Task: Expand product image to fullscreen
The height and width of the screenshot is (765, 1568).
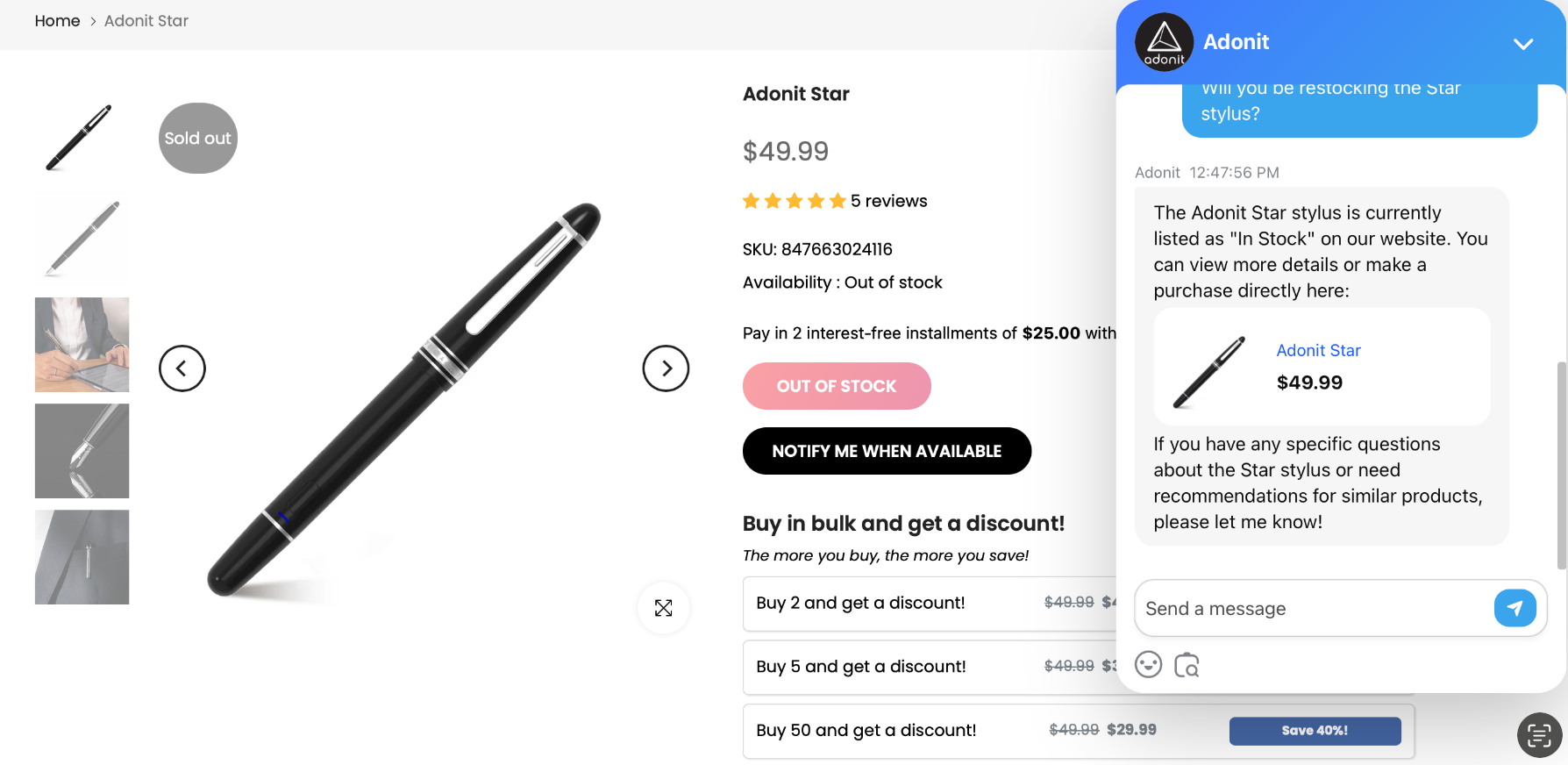Action: (664, 608)
